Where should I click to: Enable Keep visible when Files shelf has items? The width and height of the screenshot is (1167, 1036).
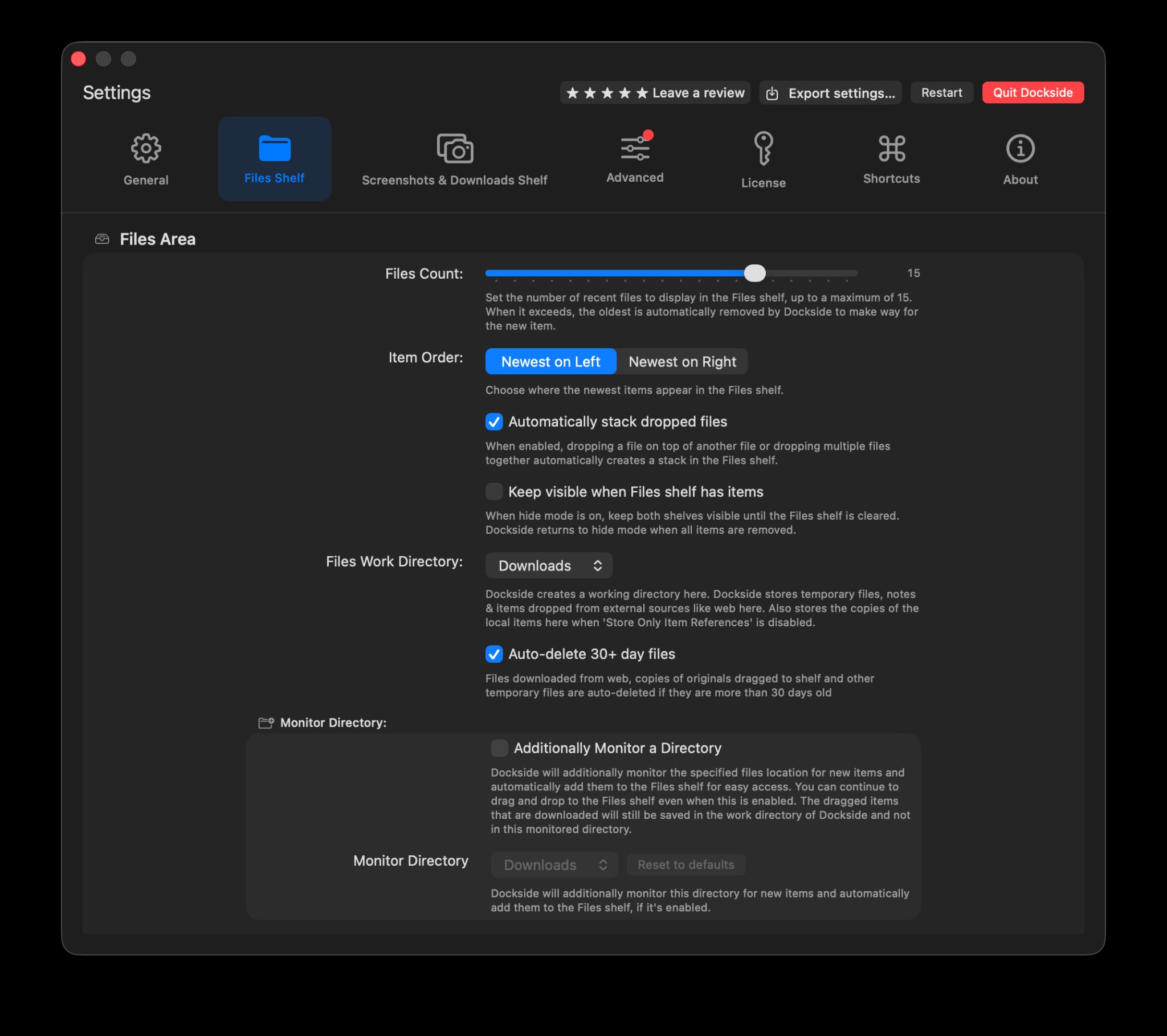[494, 491]
